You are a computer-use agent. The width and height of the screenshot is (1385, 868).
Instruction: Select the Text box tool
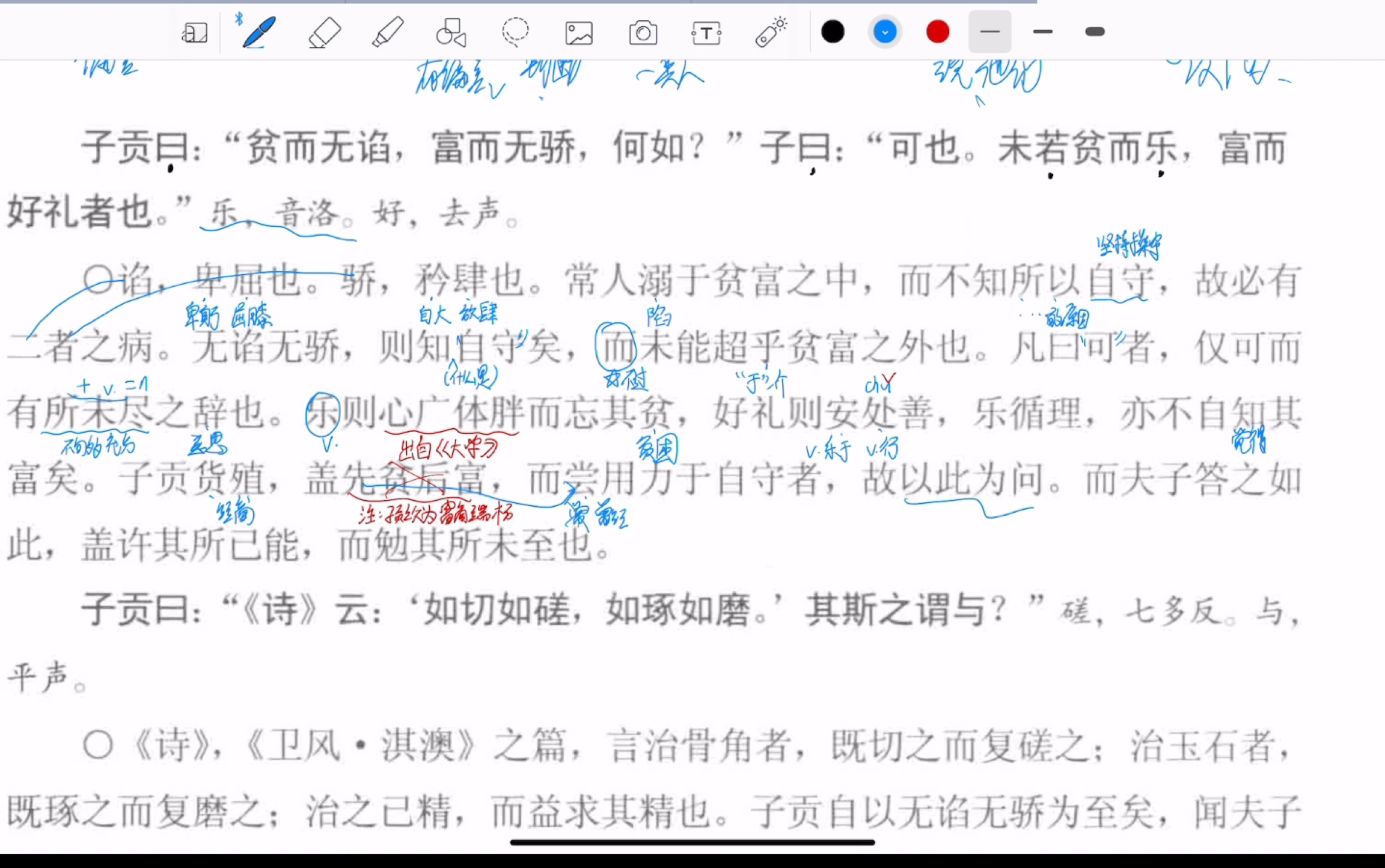[706, 33]
